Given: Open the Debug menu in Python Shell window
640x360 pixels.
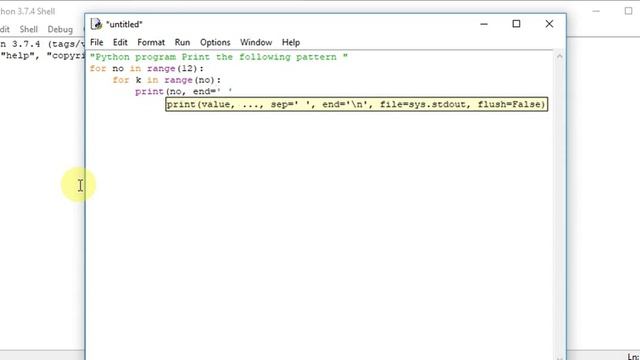Looking at the screenshot, I should click(60, 29).
